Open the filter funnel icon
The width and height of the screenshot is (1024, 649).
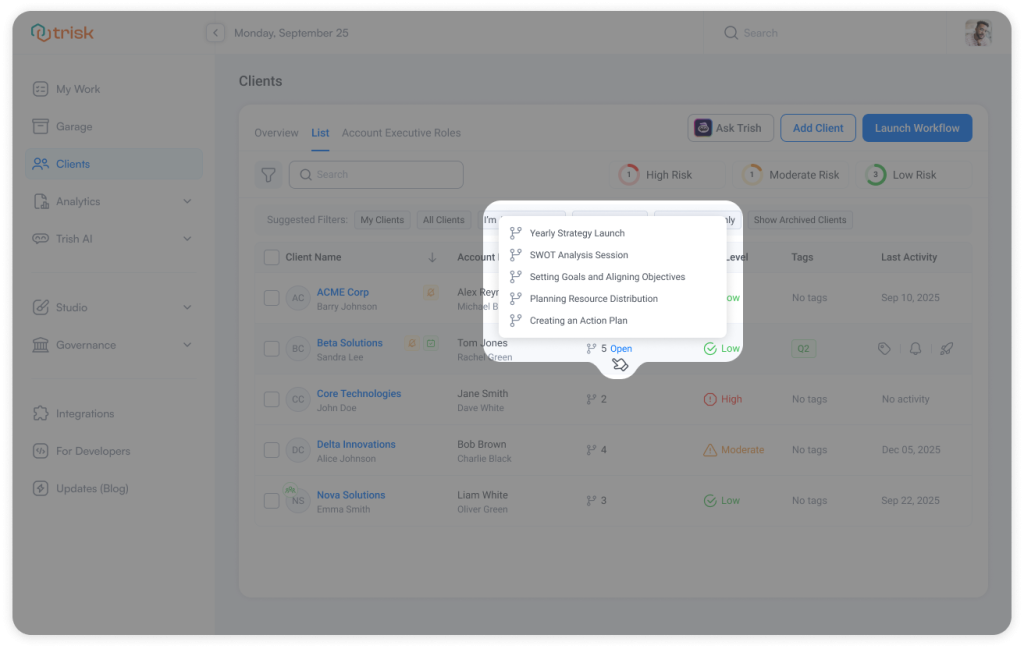pyautogui.click(x=268, y=174)
